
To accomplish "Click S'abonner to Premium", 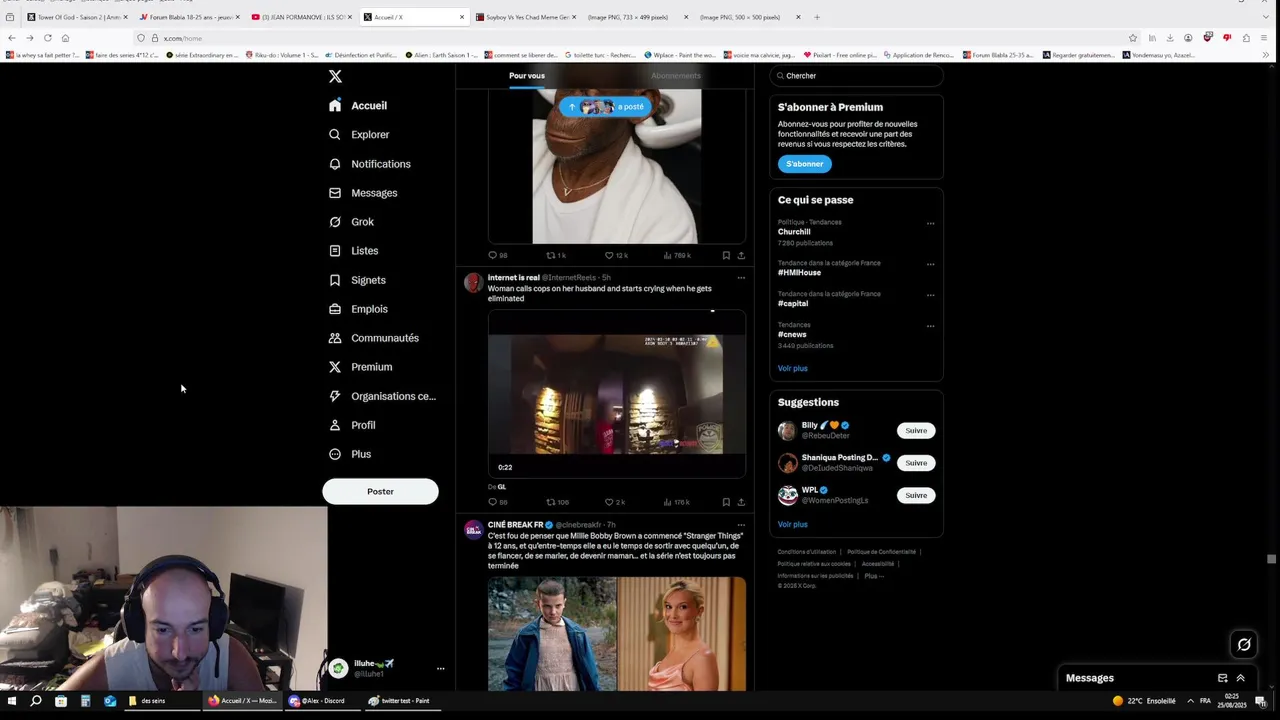I will (x=804, y=164).
